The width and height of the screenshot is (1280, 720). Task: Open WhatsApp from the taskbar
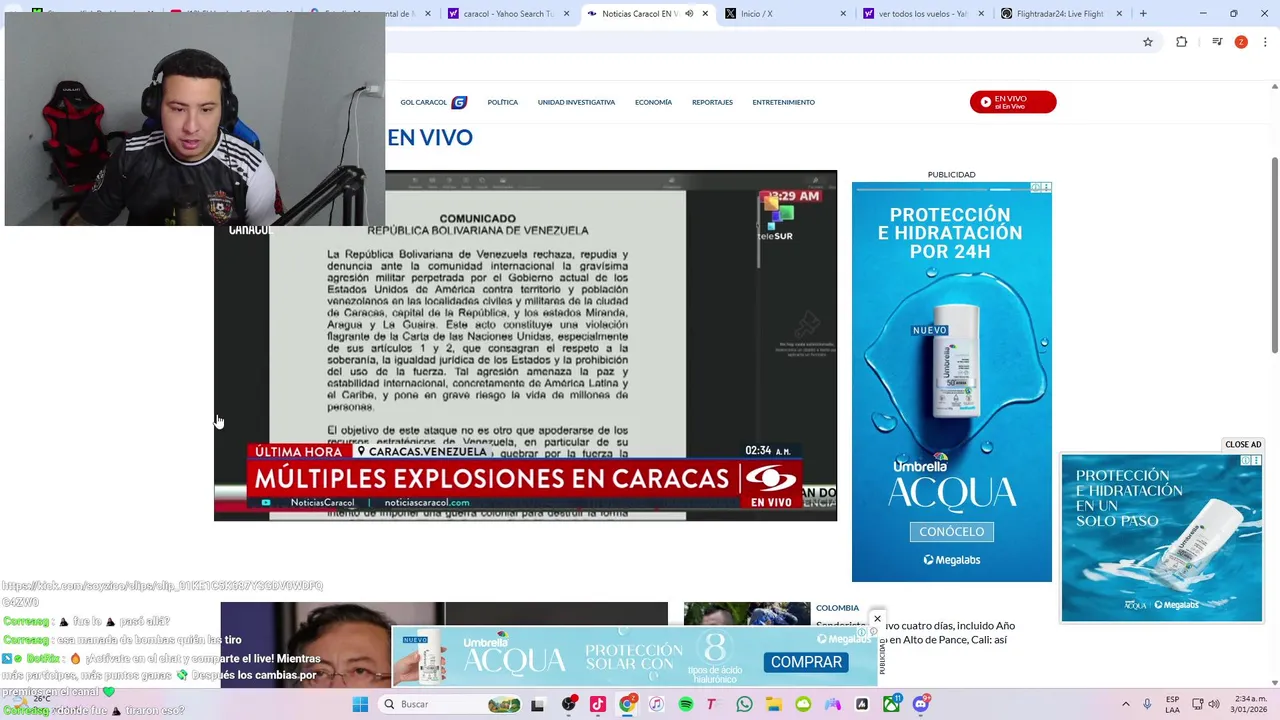coord(744,704)
